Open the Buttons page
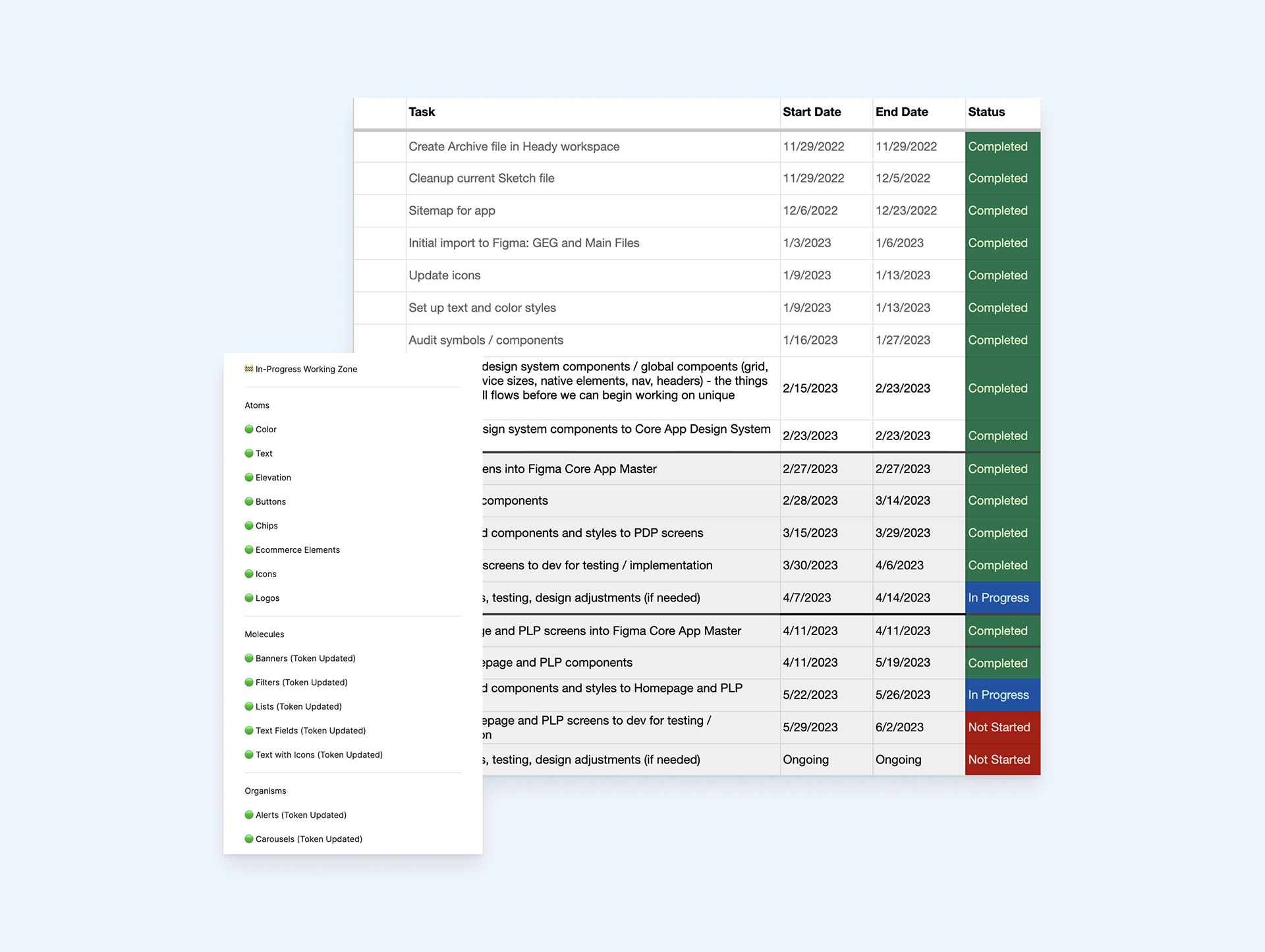This screenshot has width=1265, height=952. coord(271,501)
